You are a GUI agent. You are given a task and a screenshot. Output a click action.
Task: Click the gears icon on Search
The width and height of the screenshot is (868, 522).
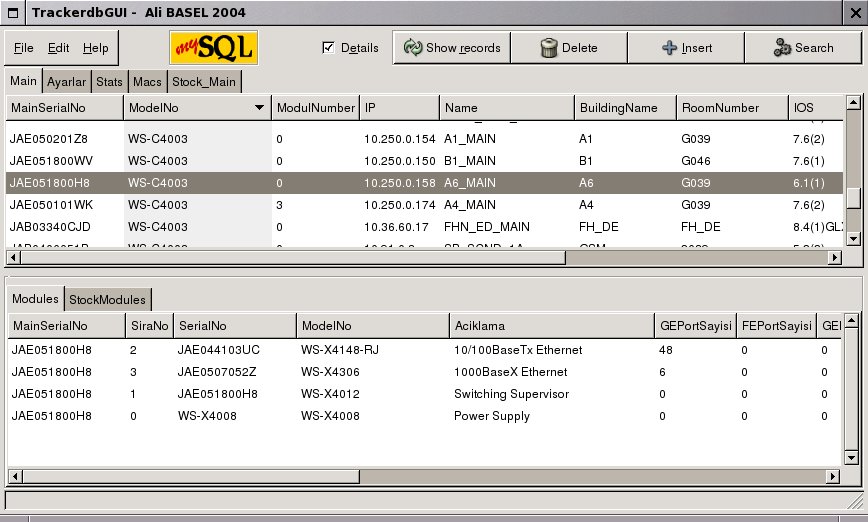782,48
